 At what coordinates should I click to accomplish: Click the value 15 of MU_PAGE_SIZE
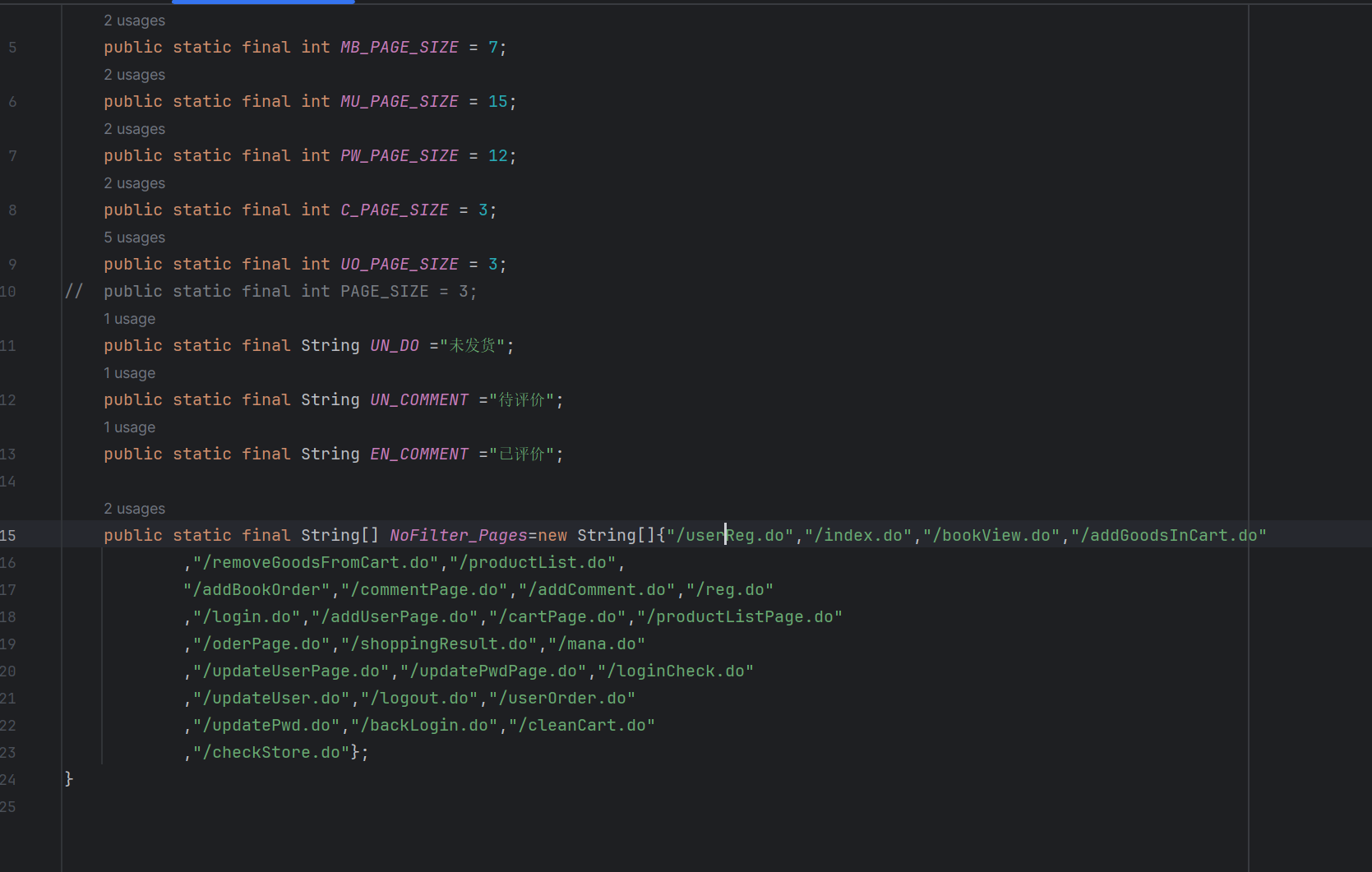497,102
